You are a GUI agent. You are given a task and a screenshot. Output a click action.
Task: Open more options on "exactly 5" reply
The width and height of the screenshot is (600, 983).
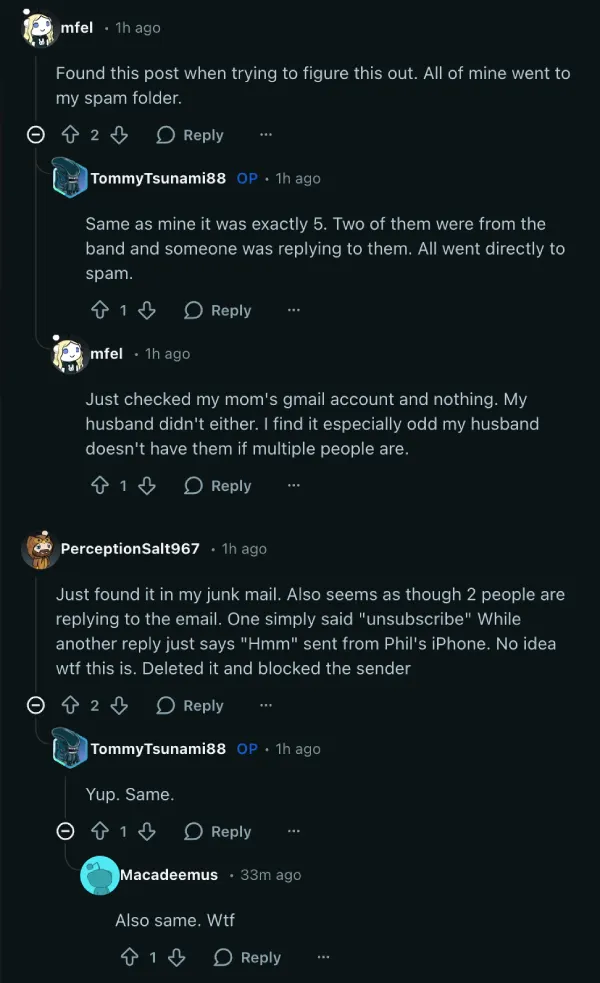coord(293,311)
